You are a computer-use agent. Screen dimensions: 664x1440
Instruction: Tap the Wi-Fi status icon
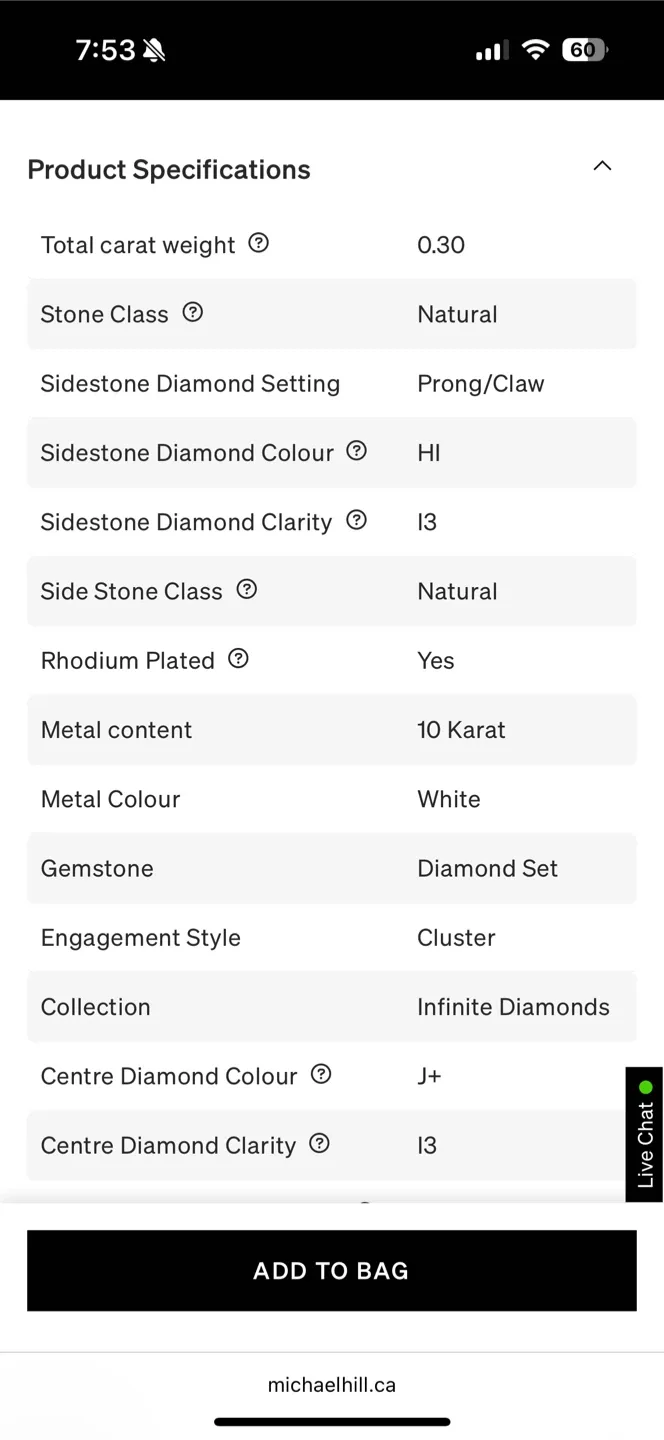click(536, 49)
